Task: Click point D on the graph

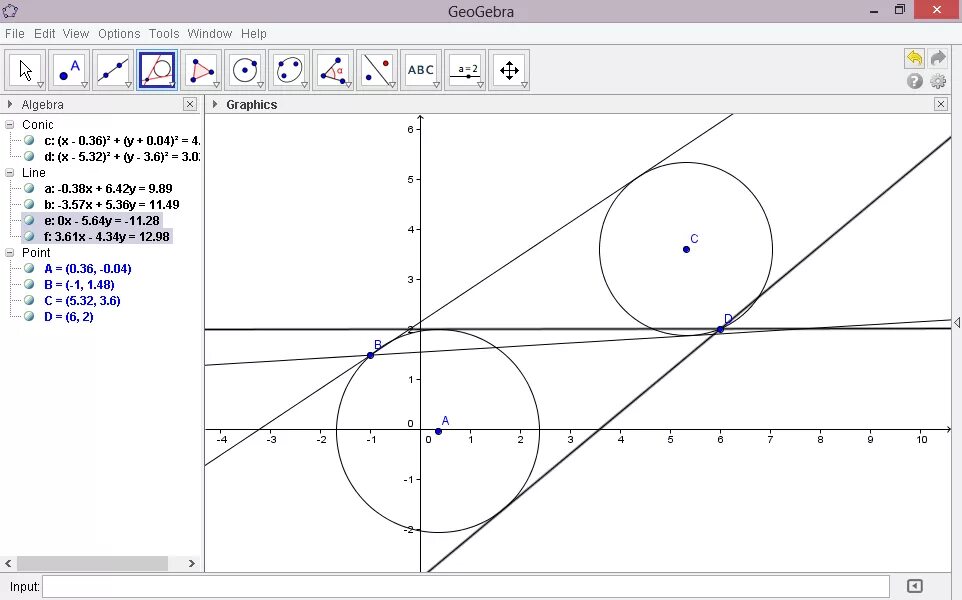Action: point(720,329)
